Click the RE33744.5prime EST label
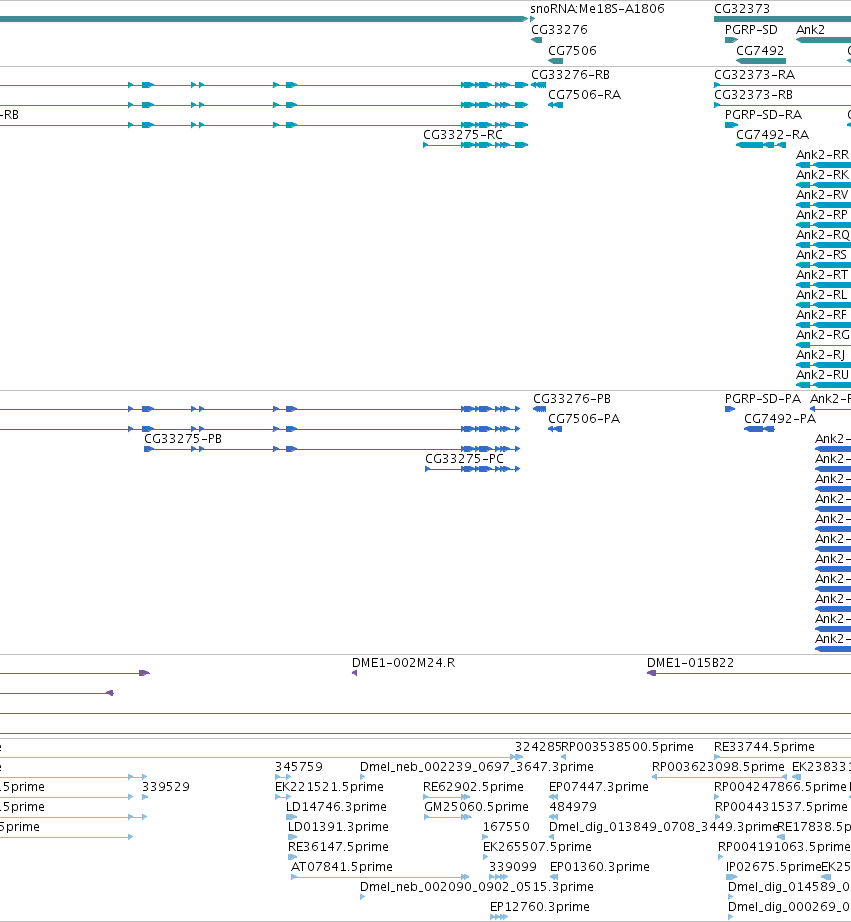The image size is (851, 922). [x=764, y=747]
